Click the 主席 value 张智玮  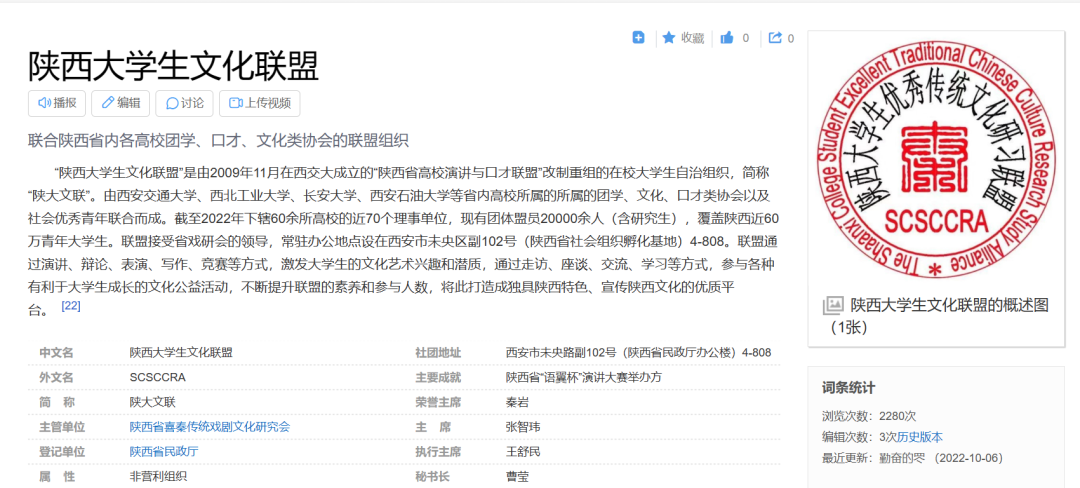click(523, 427)
